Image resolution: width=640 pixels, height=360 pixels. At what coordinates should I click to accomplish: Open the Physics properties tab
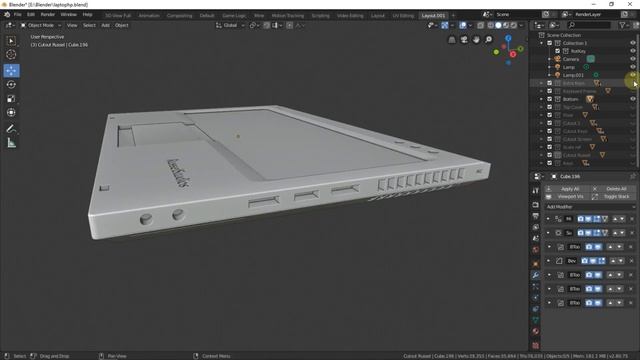coord(536,298)
